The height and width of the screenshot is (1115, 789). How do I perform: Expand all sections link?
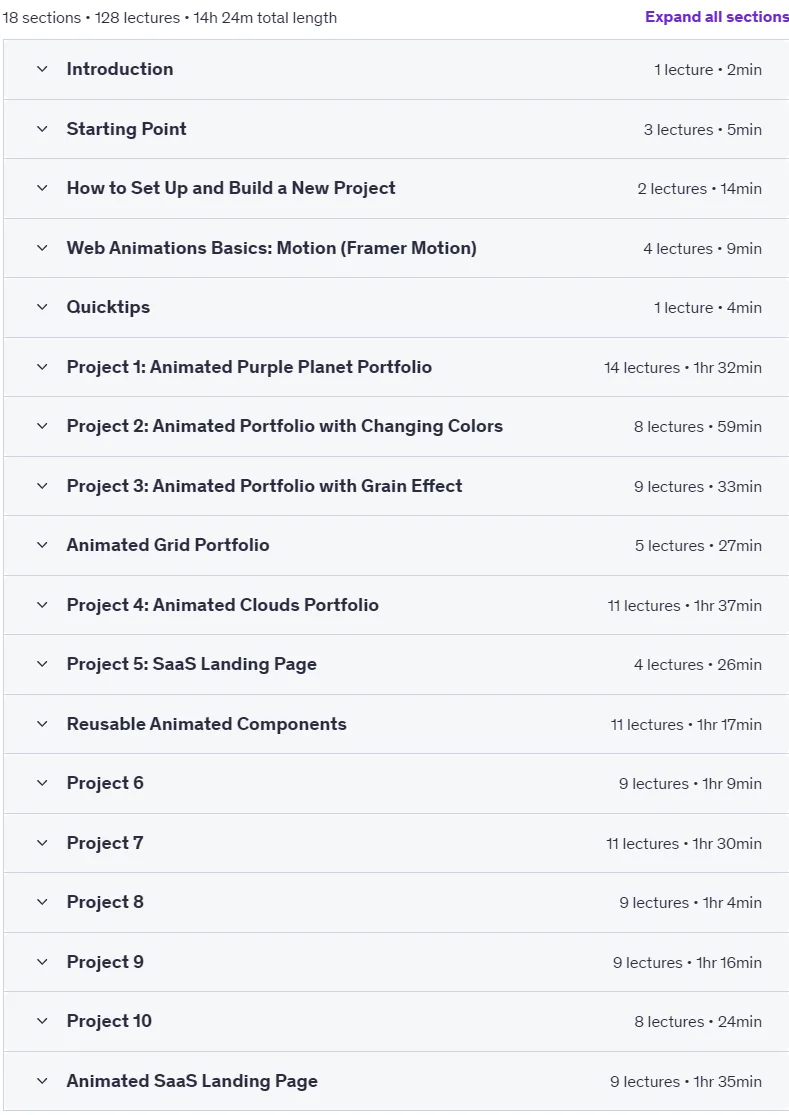716,17
